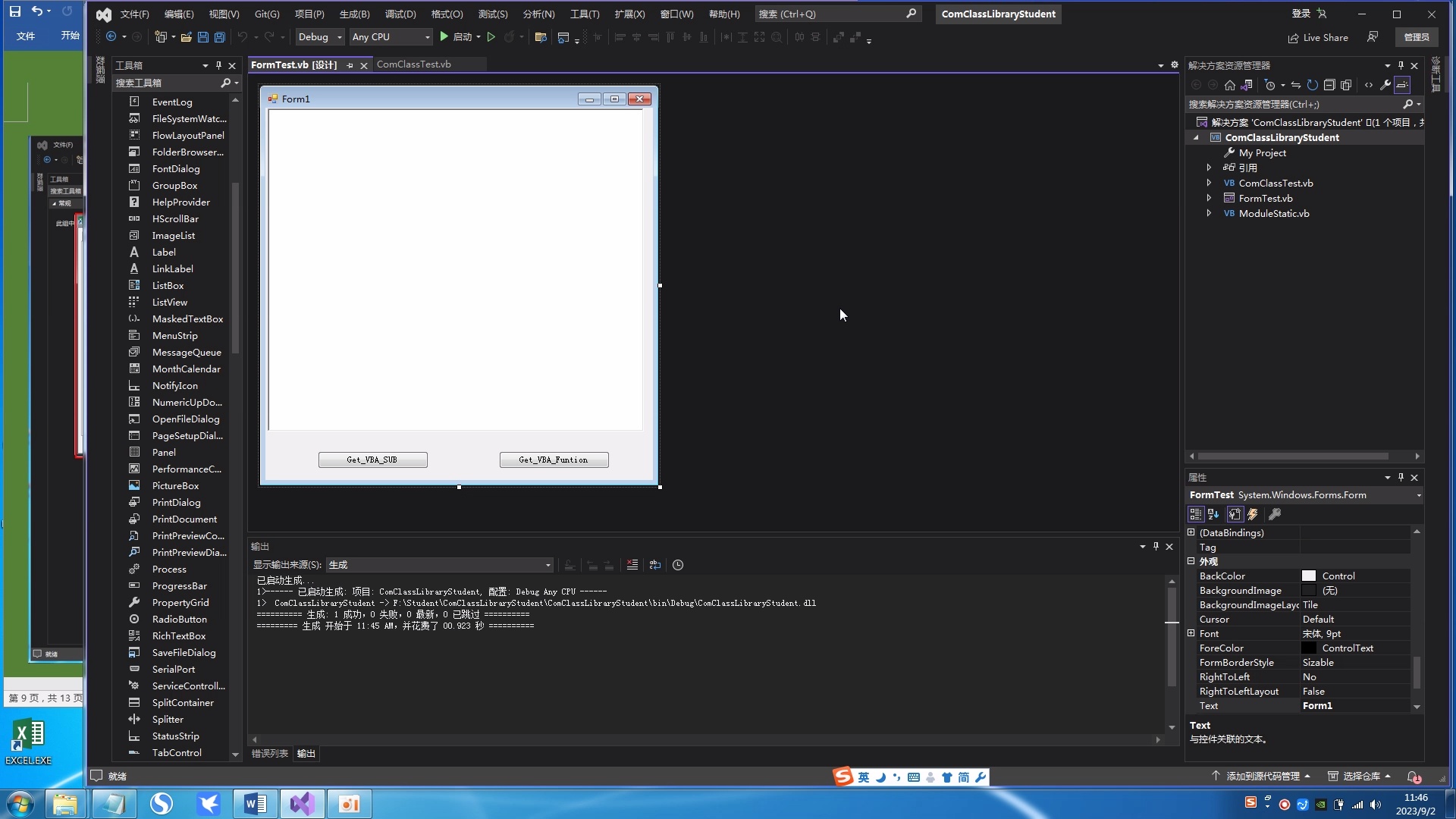1456x819 pixels.
Task: Toggle the Toolbox auto-hide pin
Action: point(218,65)
